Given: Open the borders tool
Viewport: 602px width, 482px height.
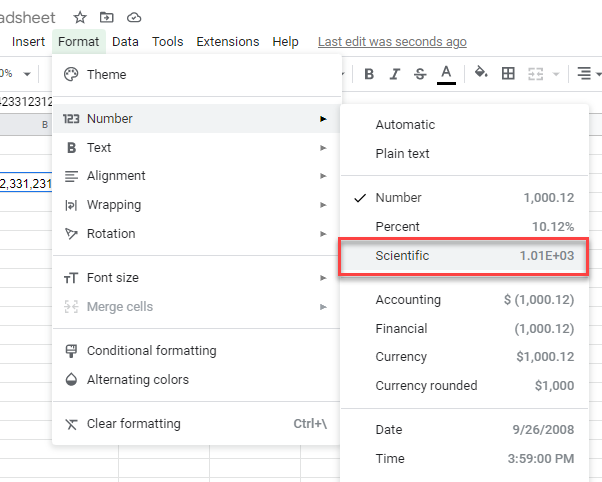Looking at the screenshot, I should (508, 73).
